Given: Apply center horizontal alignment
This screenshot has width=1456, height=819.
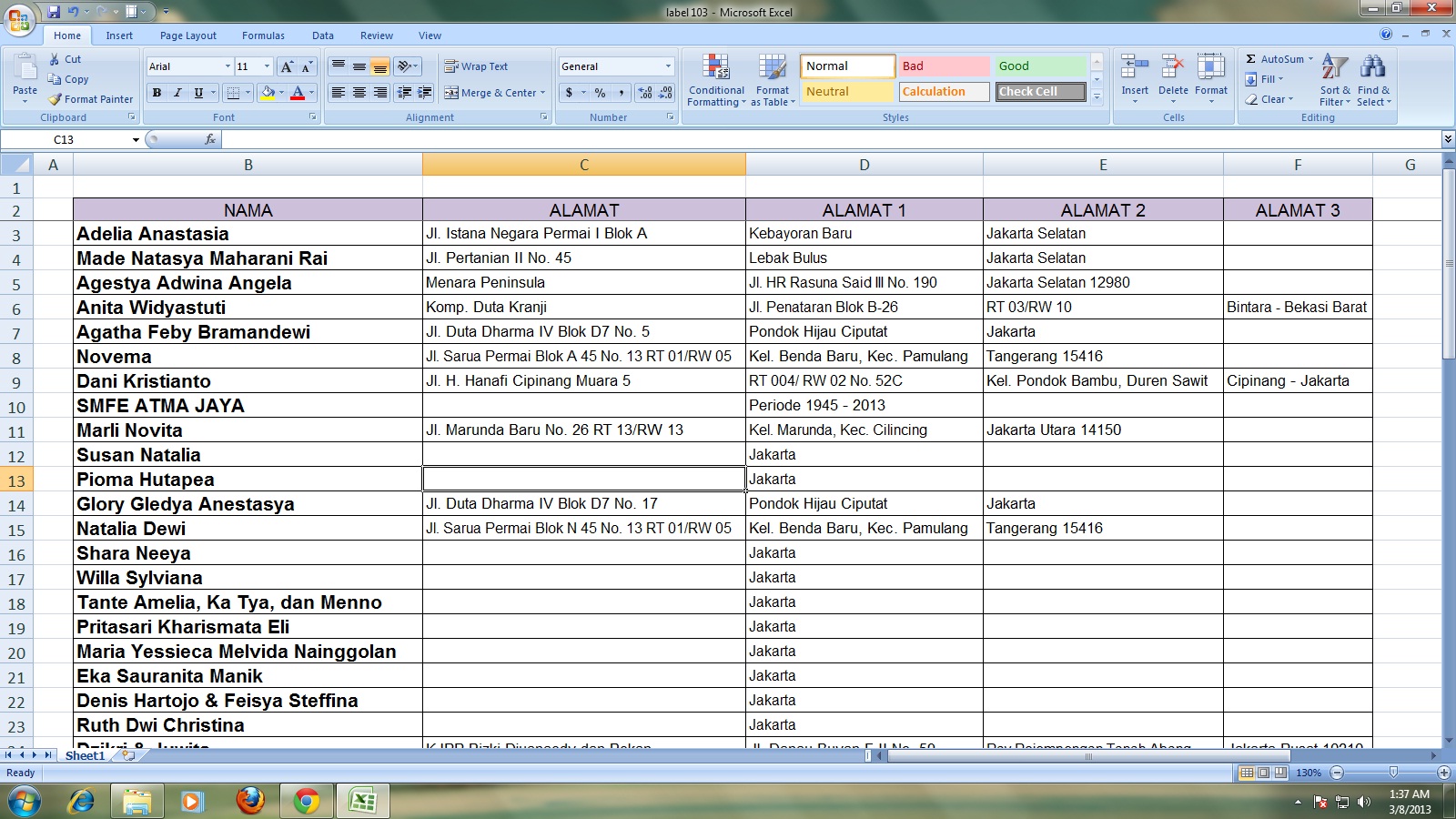Looking at the screenshot, I should (359, 93).
